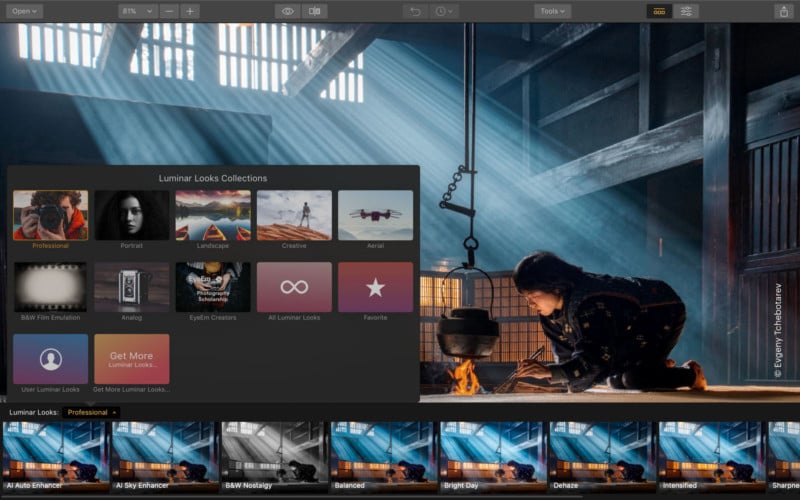Expand the Professional collection selector

click(91, 412)
